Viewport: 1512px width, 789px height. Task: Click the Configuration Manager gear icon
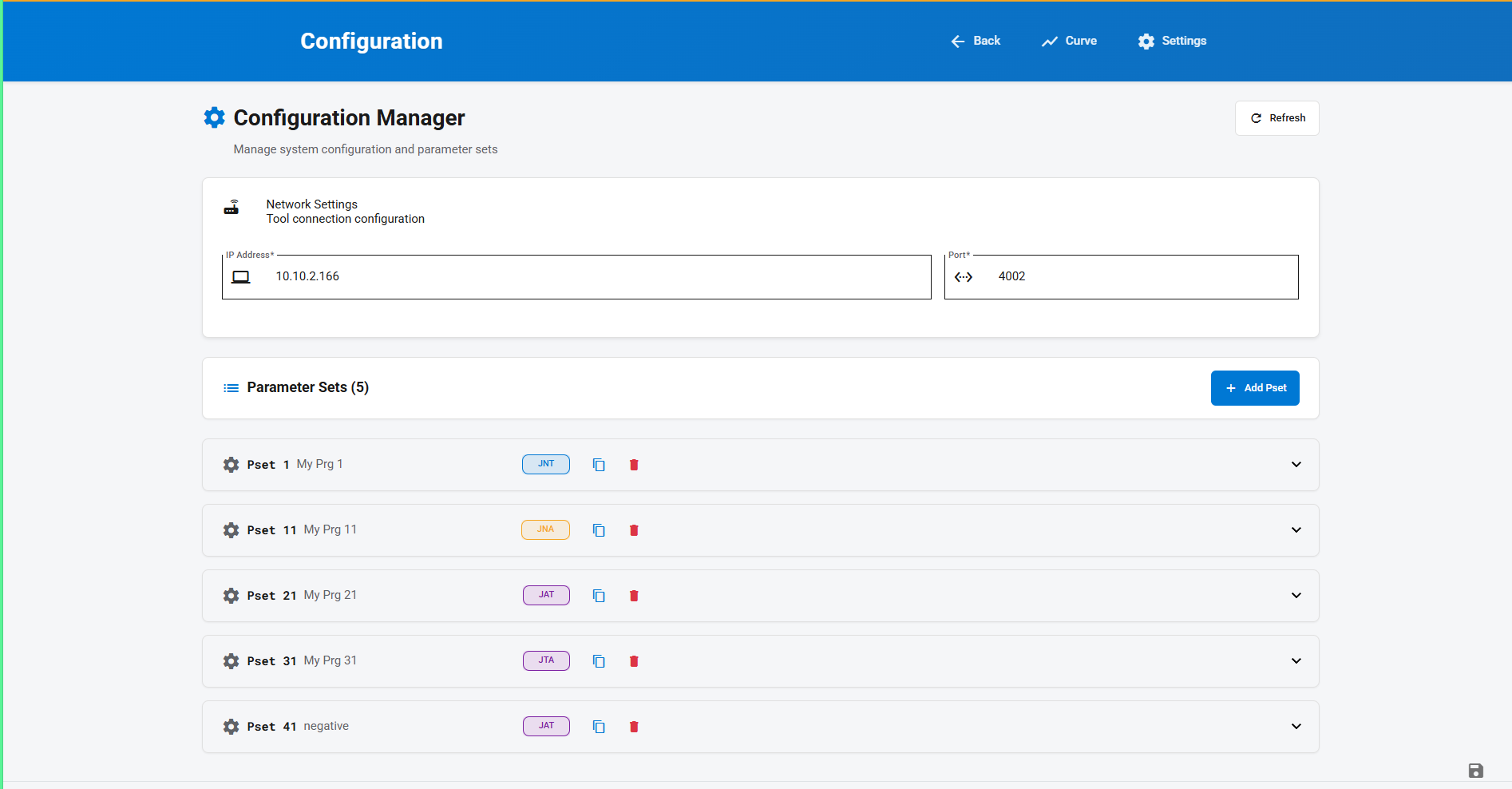[x=214, y=117]
